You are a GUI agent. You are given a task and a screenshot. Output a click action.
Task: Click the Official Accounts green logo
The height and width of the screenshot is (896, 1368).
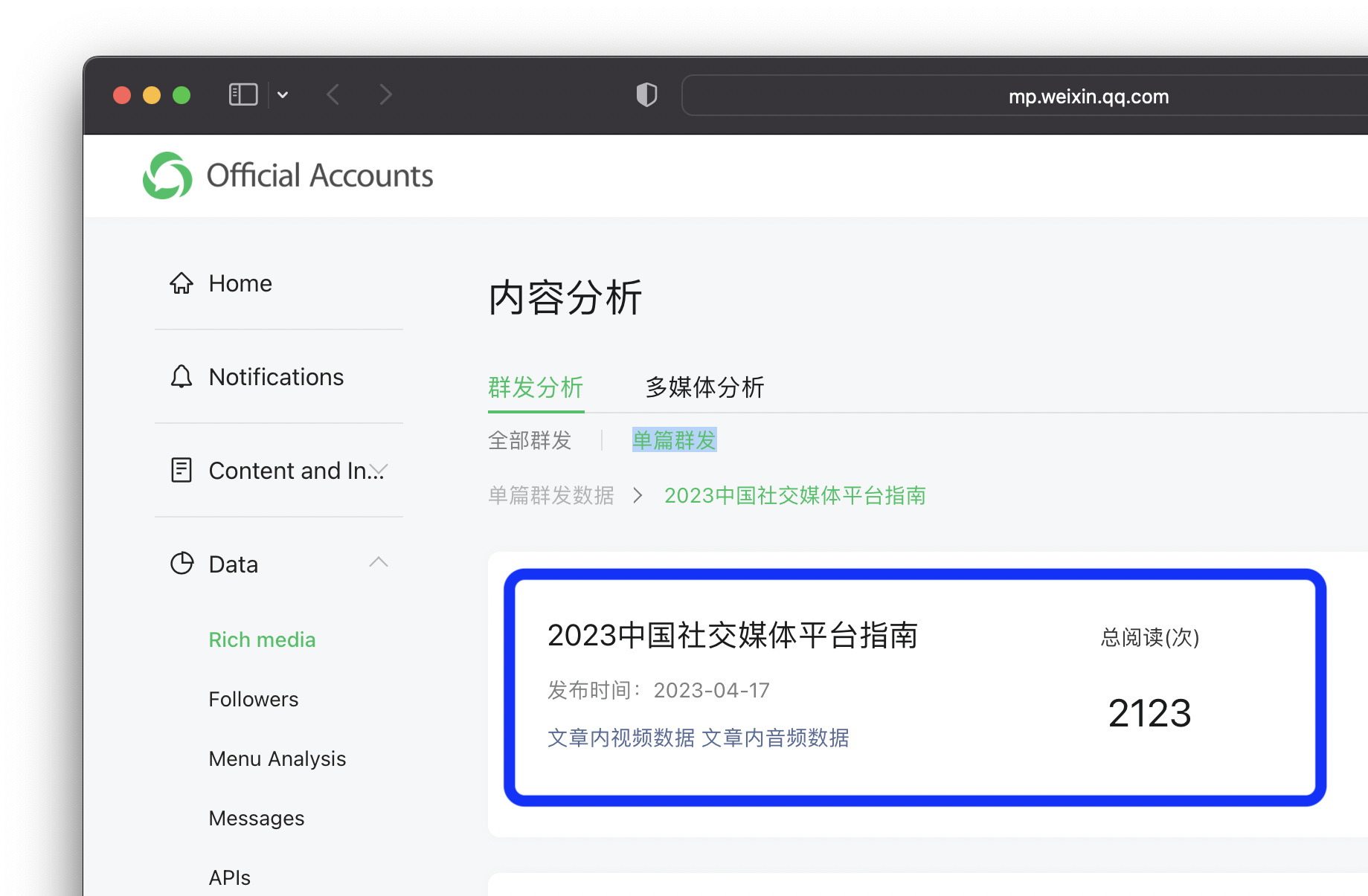167,175
